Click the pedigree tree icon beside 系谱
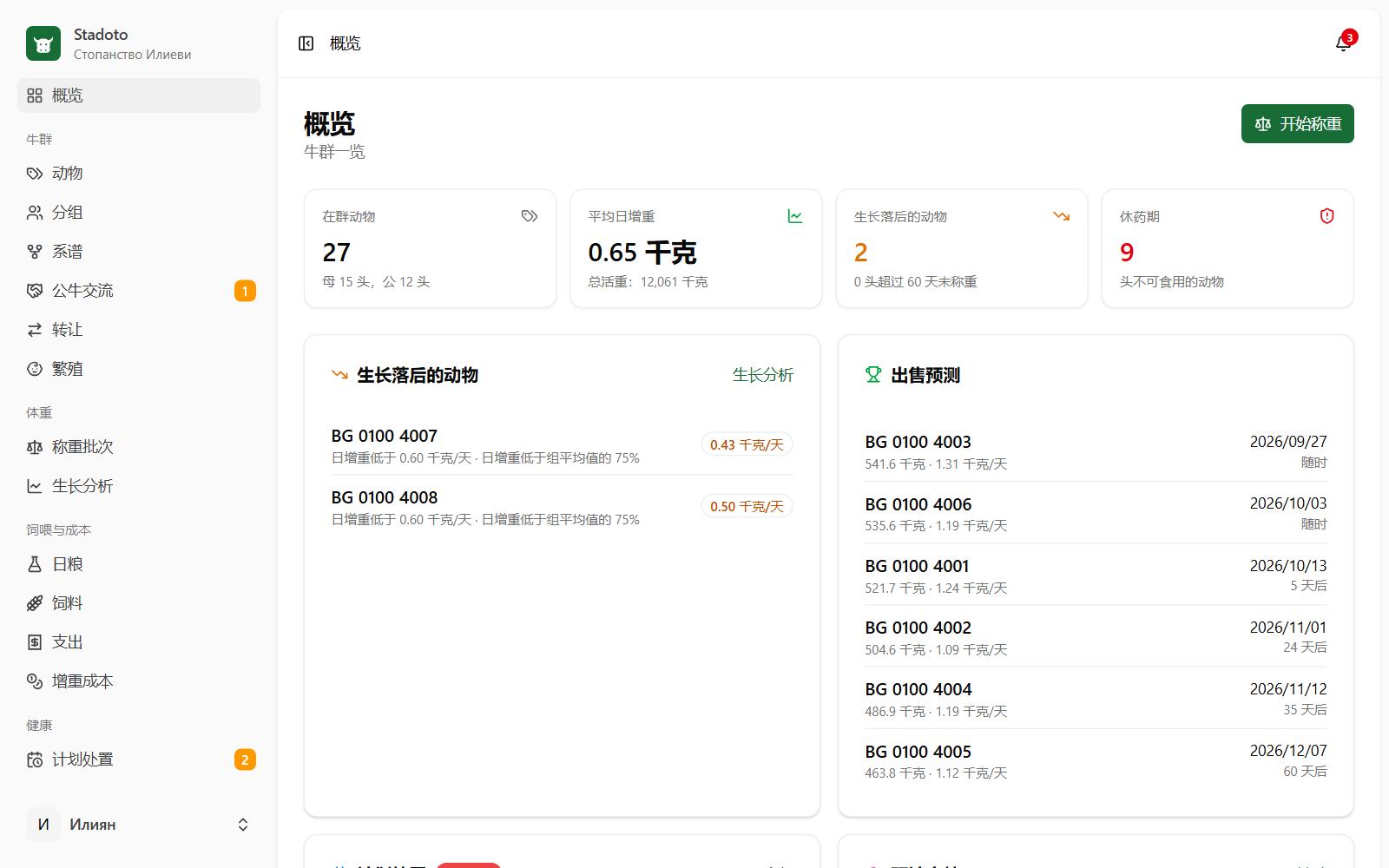 click(x=35, y=252)
